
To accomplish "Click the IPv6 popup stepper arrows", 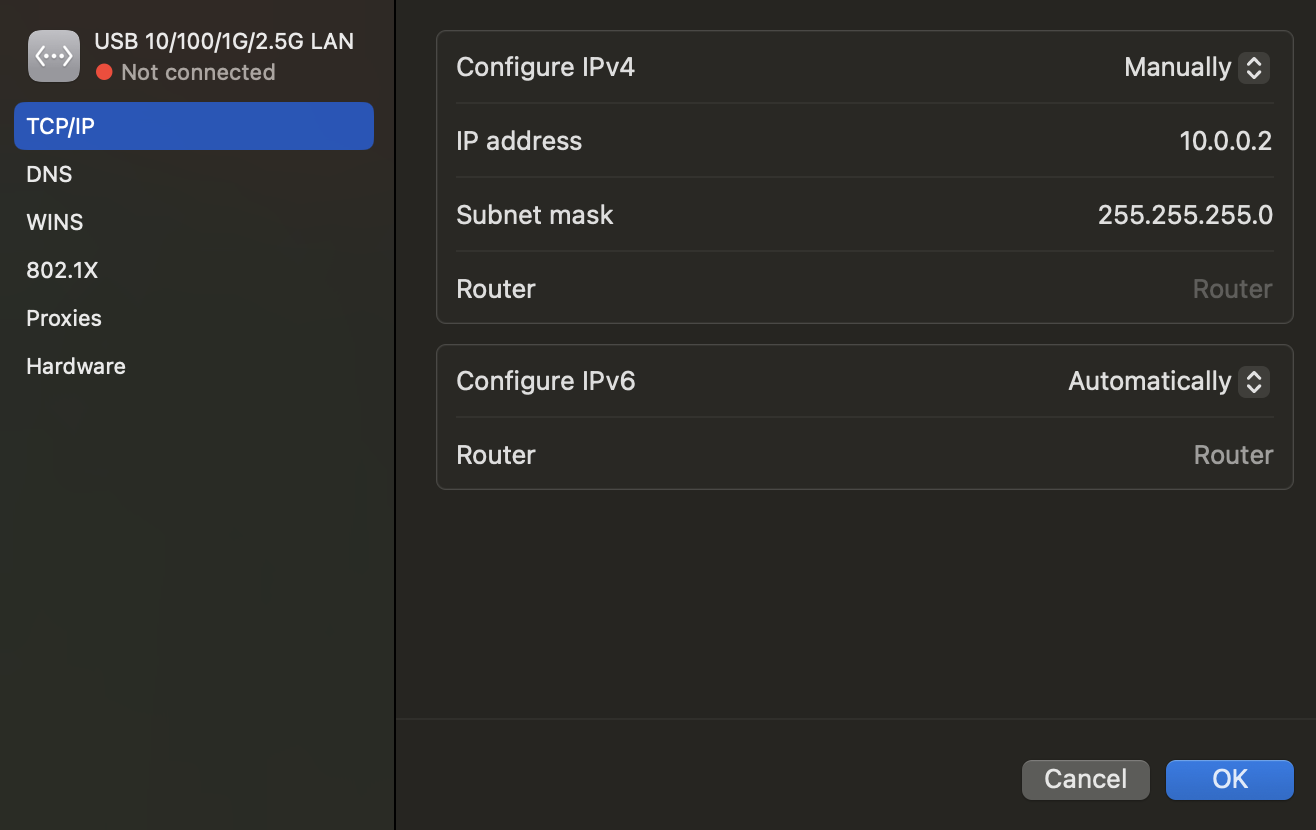I will click(x=1254, y=382).
